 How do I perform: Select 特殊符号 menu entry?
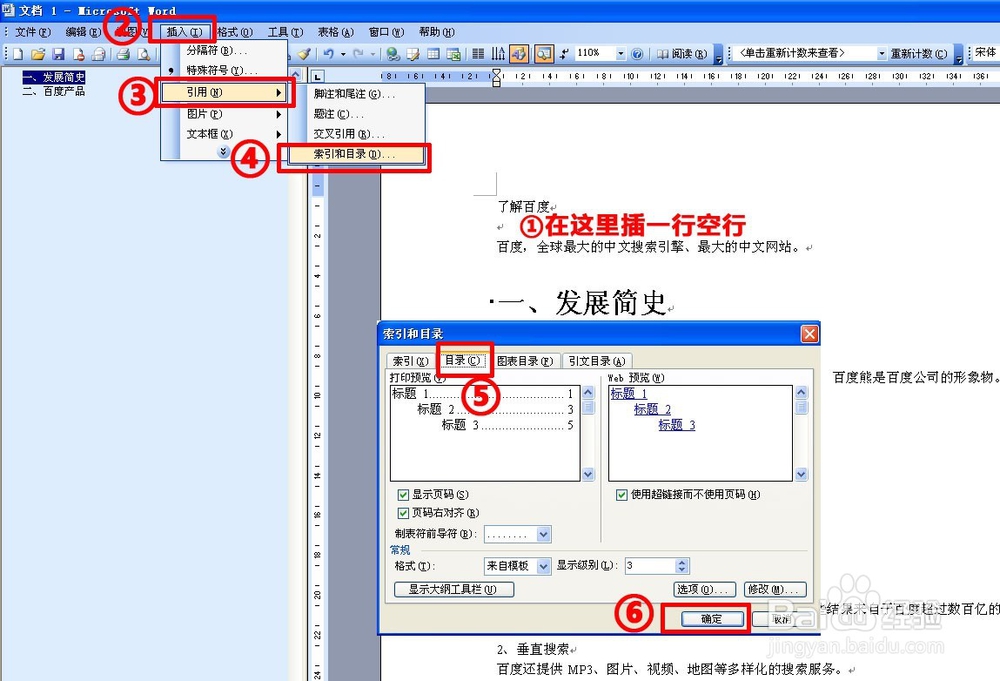pos(221,71)
